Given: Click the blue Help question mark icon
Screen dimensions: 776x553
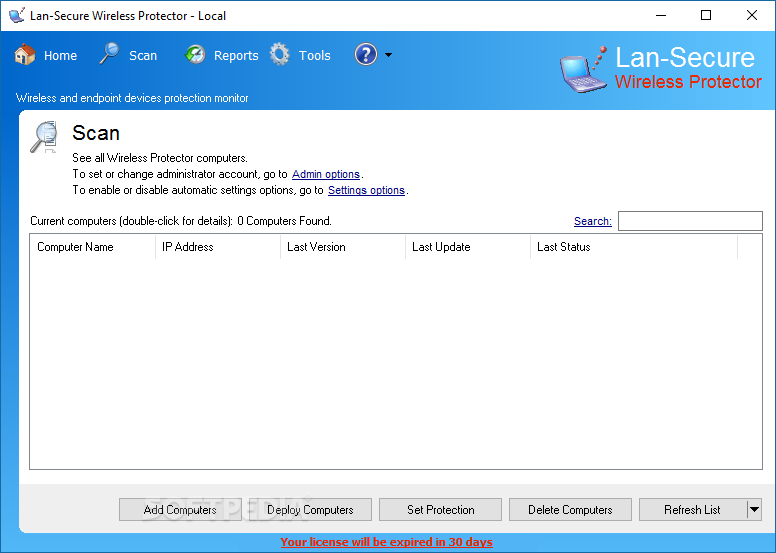Looking at the screenshot, I should point(366,54).
